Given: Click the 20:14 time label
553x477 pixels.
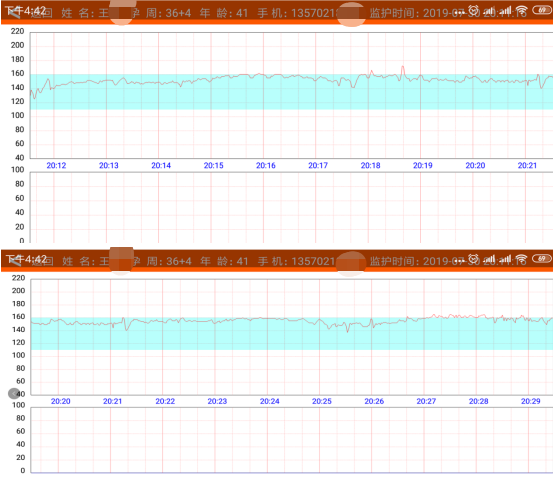Looking at the screenshot, I should click(x=161, y=165).
